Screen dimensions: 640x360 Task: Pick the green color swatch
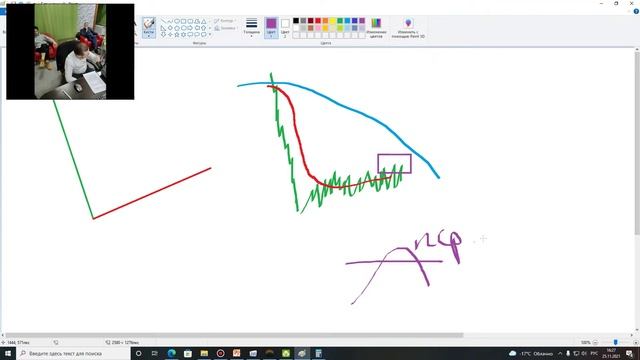coord(340,20)
